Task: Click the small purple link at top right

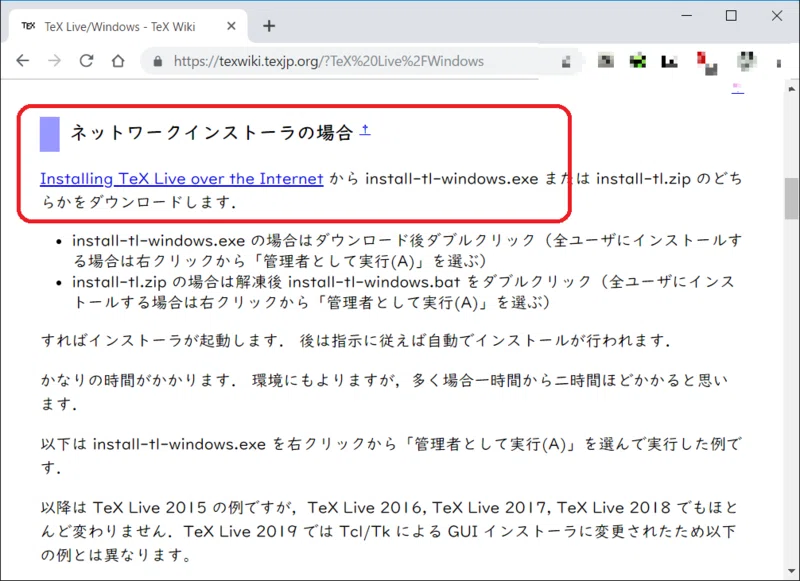Action: [737, 89]
